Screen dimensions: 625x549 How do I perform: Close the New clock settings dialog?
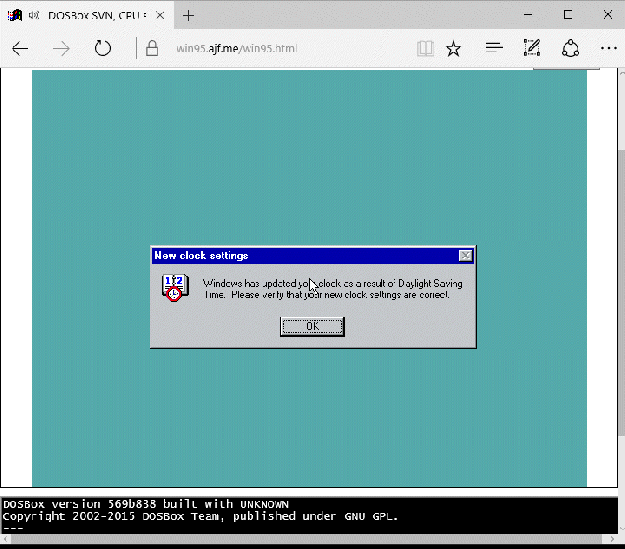click(465, 256)
